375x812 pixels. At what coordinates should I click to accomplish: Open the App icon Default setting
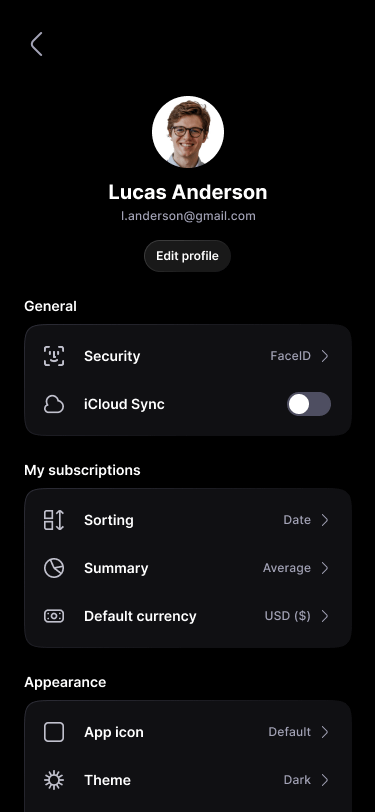188,732
